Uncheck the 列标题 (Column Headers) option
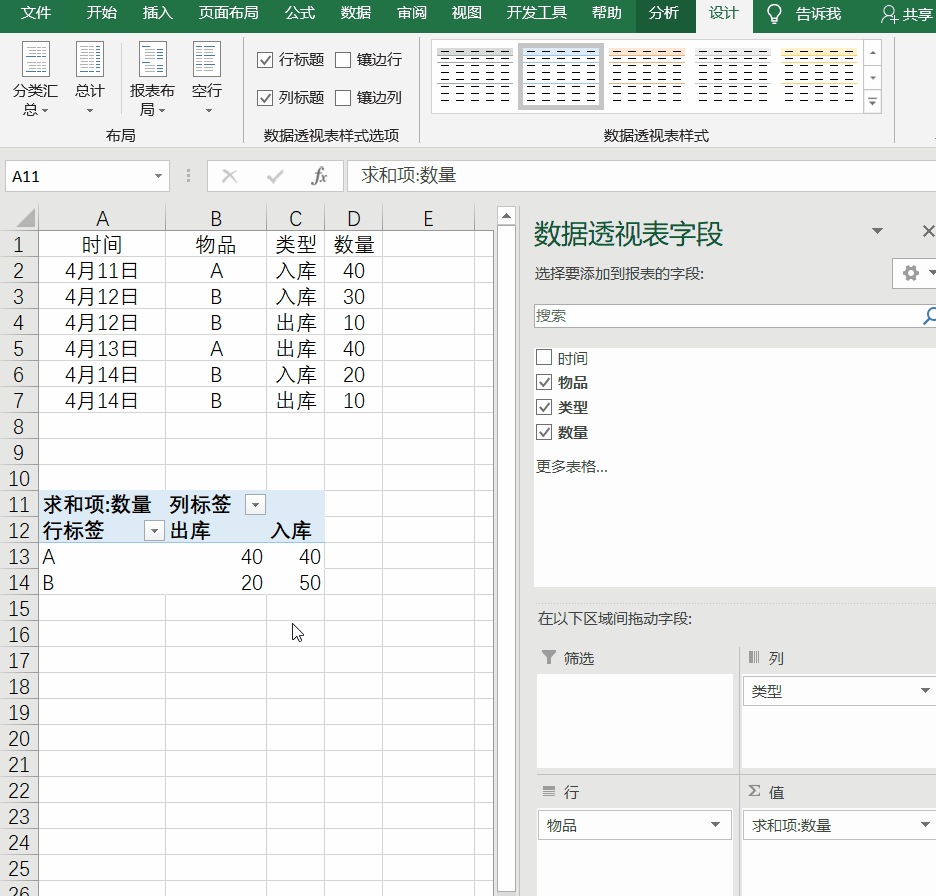 [266, 98]
